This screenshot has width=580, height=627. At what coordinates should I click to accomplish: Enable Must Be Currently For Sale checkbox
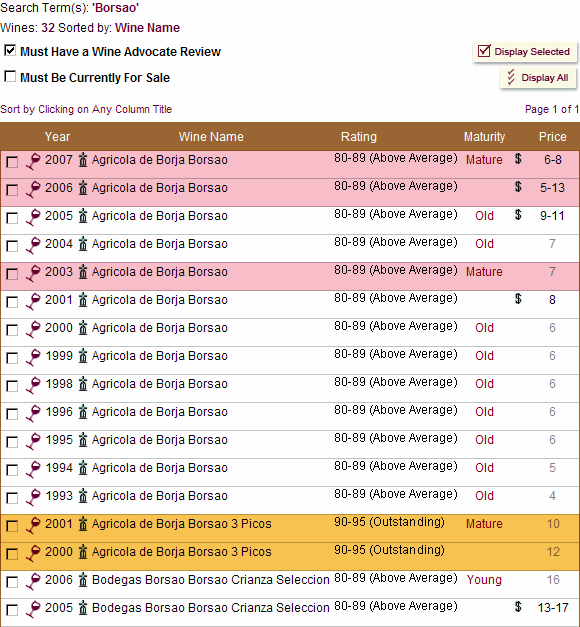(x=10, y=76)
